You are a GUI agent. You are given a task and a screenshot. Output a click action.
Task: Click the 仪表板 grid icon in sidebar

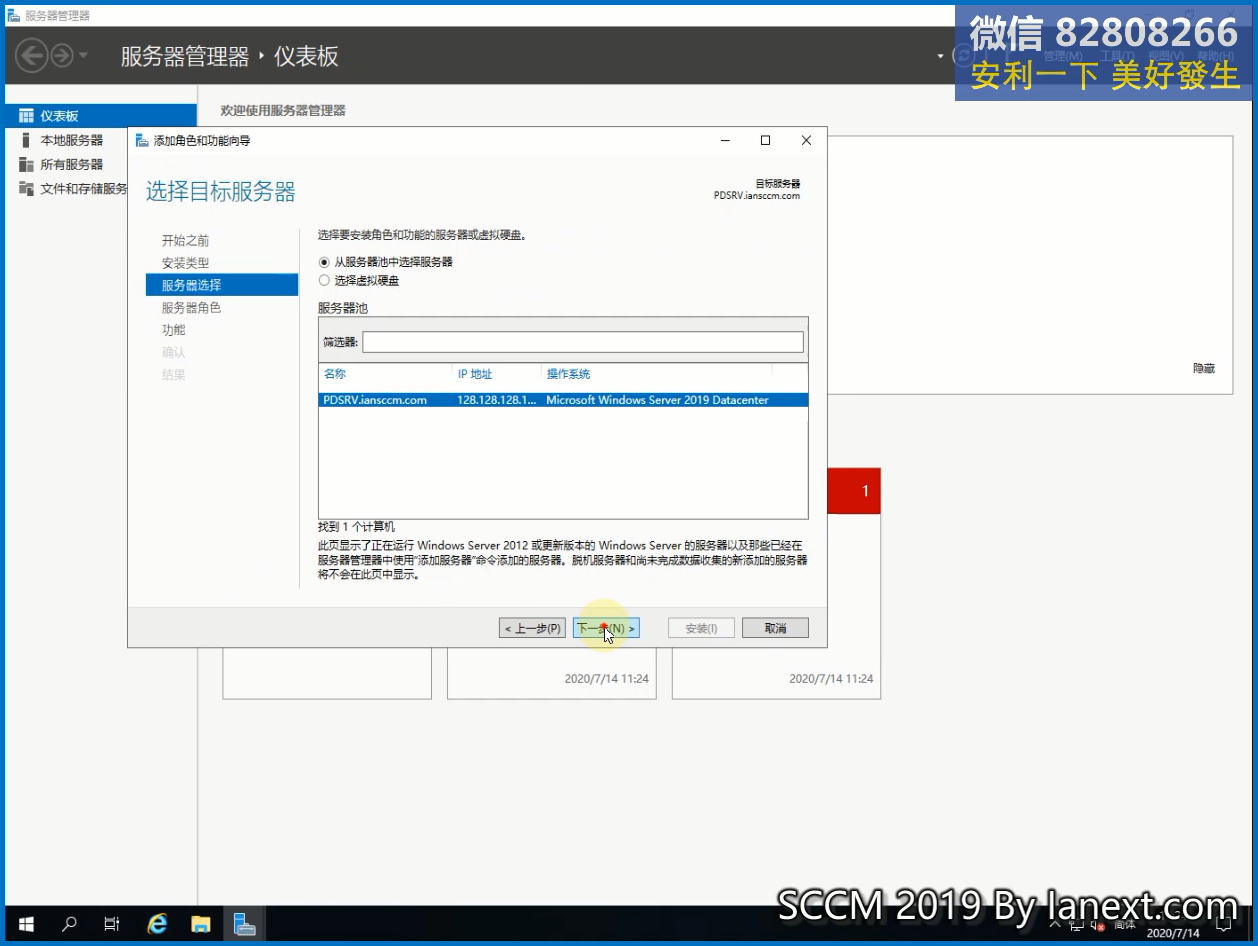coord(26,116)
